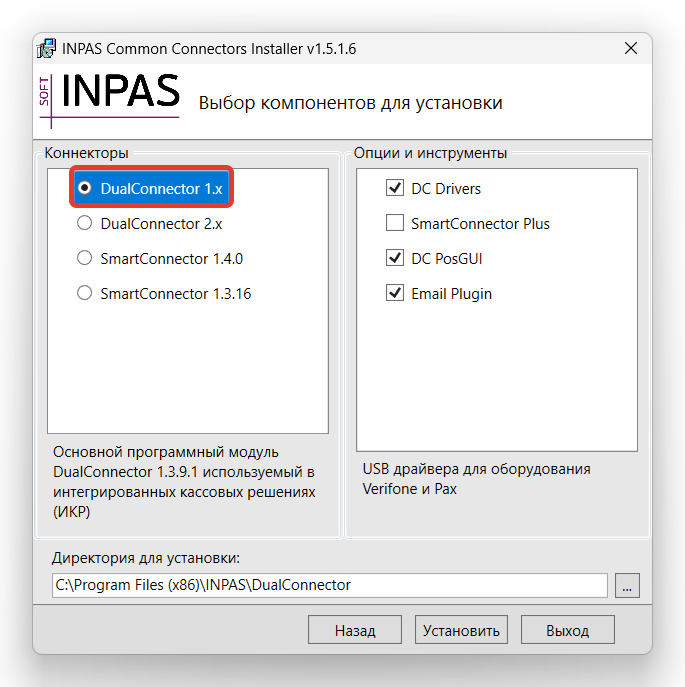Image resolution: width=685 pixels, height=687 pixels.
Task: Toggle the Email Plugin checkbox
Action: (x=395, y=293)
